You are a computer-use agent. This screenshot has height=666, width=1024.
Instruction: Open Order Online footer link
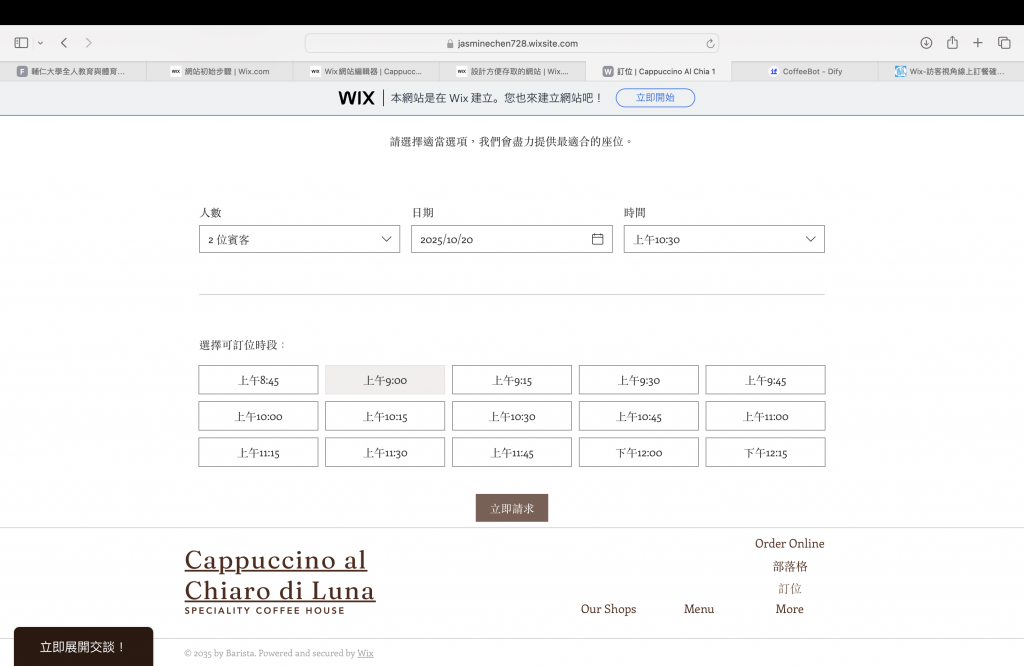pos(790,543)
